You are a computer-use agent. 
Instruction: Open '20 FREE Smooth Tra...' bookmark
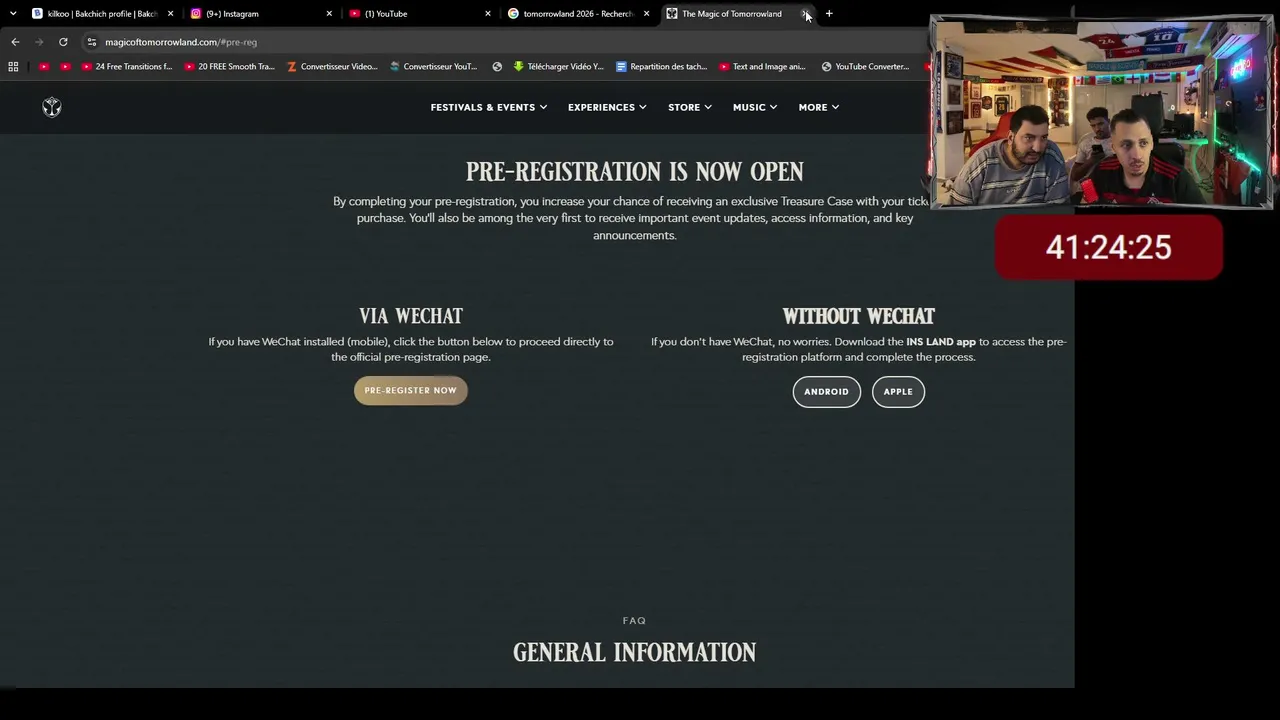click(229, 67)
